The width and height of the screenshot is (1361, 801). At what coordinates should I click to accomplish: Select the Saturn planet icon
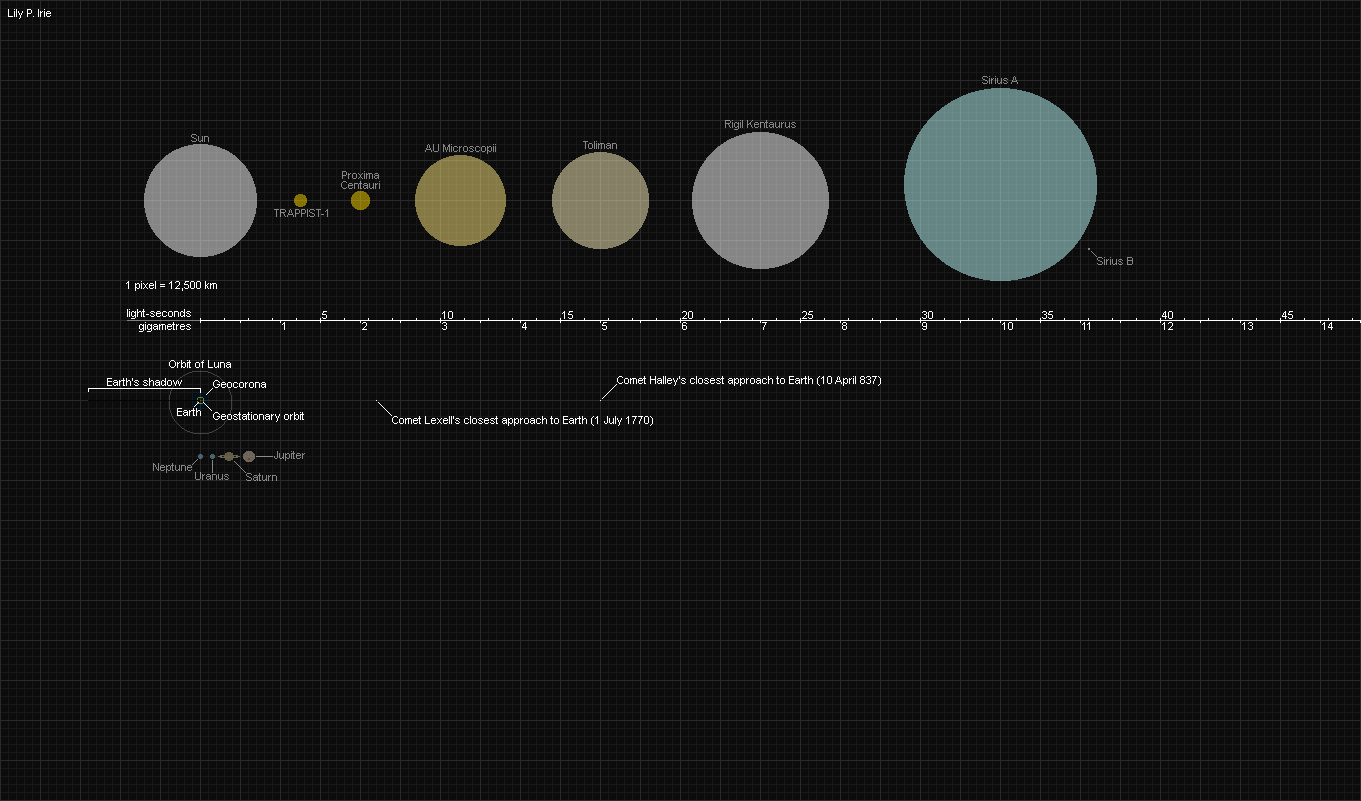(x=229, y=456)
